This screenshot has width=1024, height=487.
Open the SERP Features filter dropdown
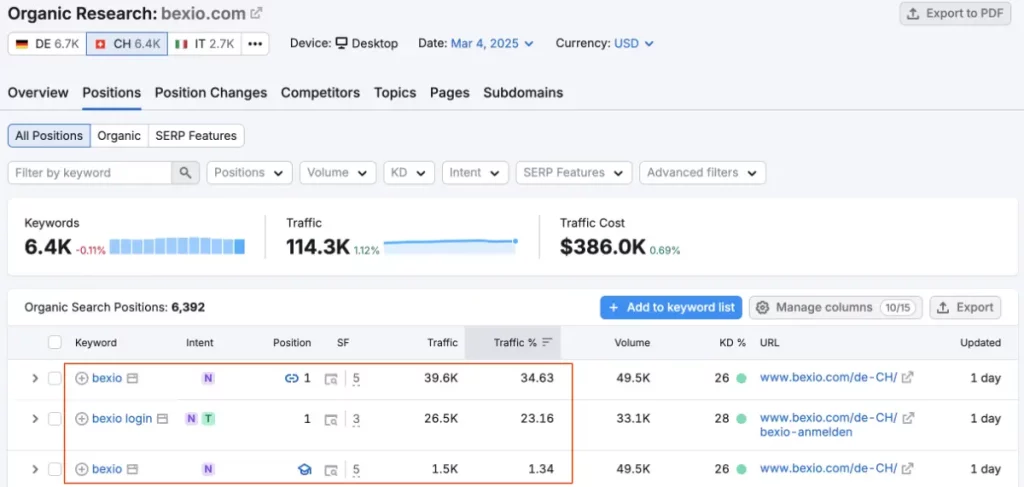(x=574, y=173)
